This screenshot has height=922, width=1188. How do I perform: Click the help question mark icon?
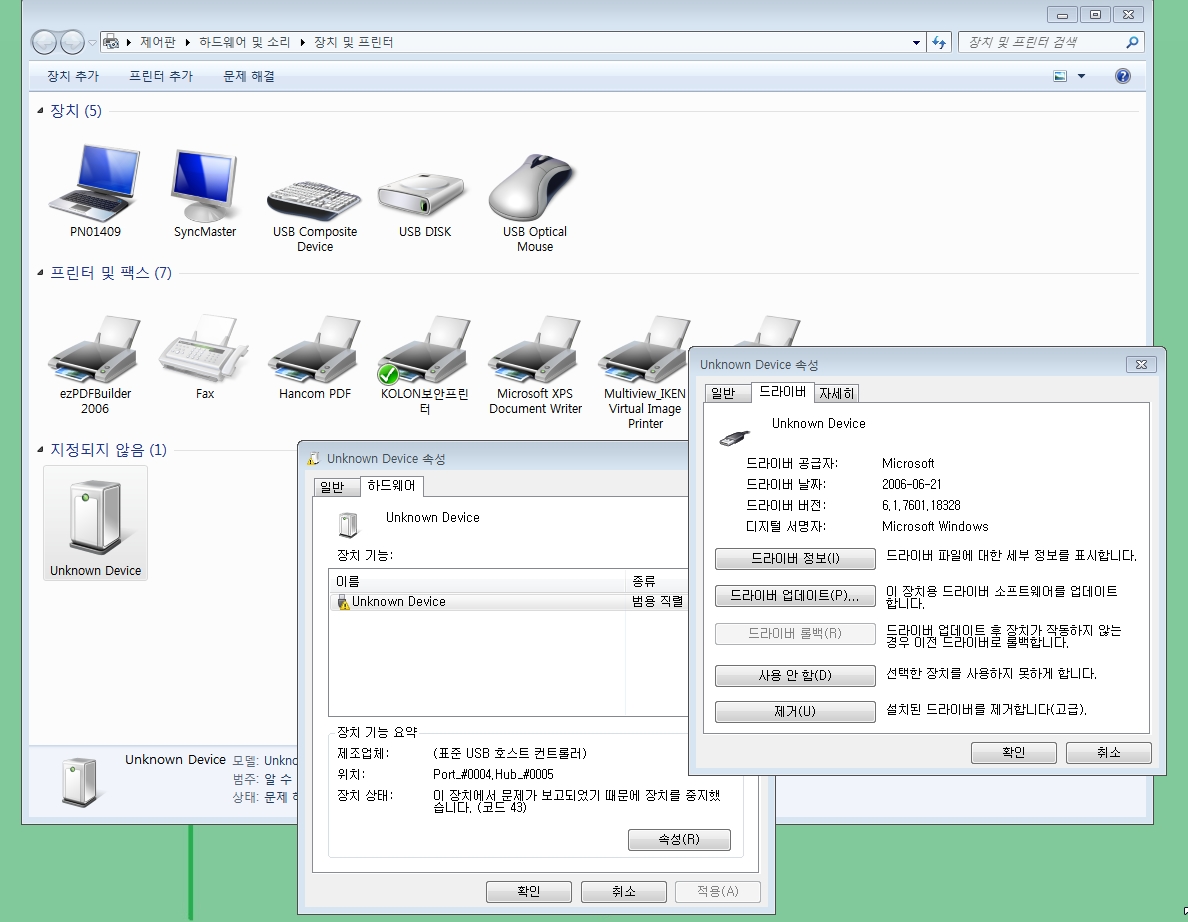1123,76
